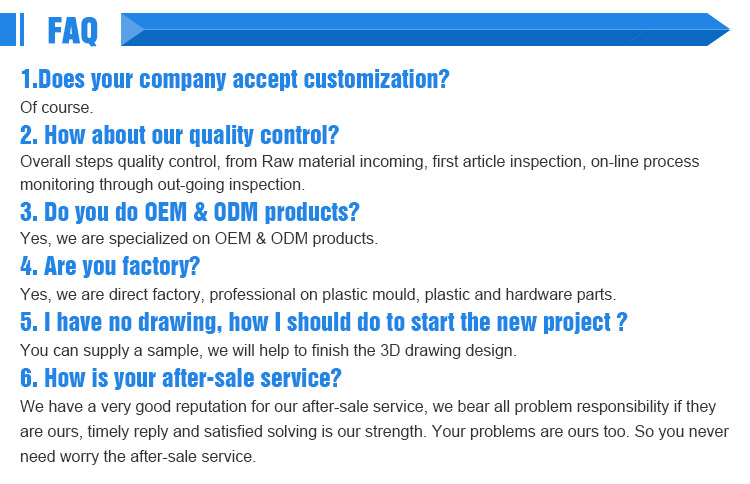Screen dimensions: 750x484
Task: Click the blue vertical bar left of FAQ
Action: 12,30
